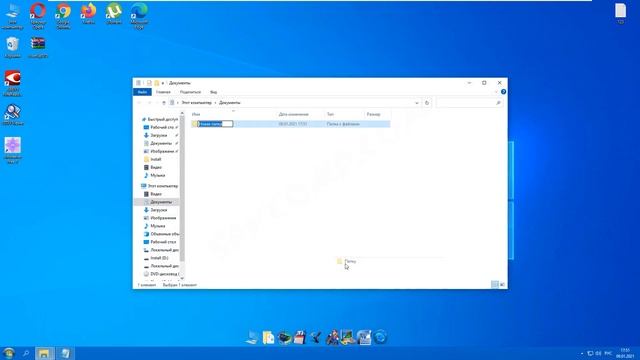
Task: Click the navigation pane scrollbar down arrow
Action: pos(182,278)
